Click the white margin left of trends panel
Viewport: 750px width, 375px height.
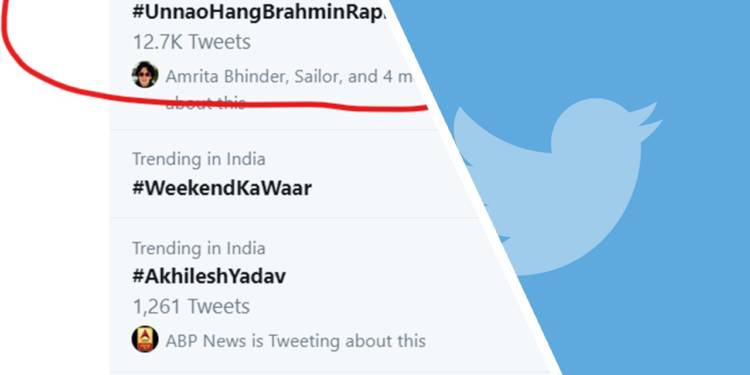pyautogui.click(x=55, y=239)
